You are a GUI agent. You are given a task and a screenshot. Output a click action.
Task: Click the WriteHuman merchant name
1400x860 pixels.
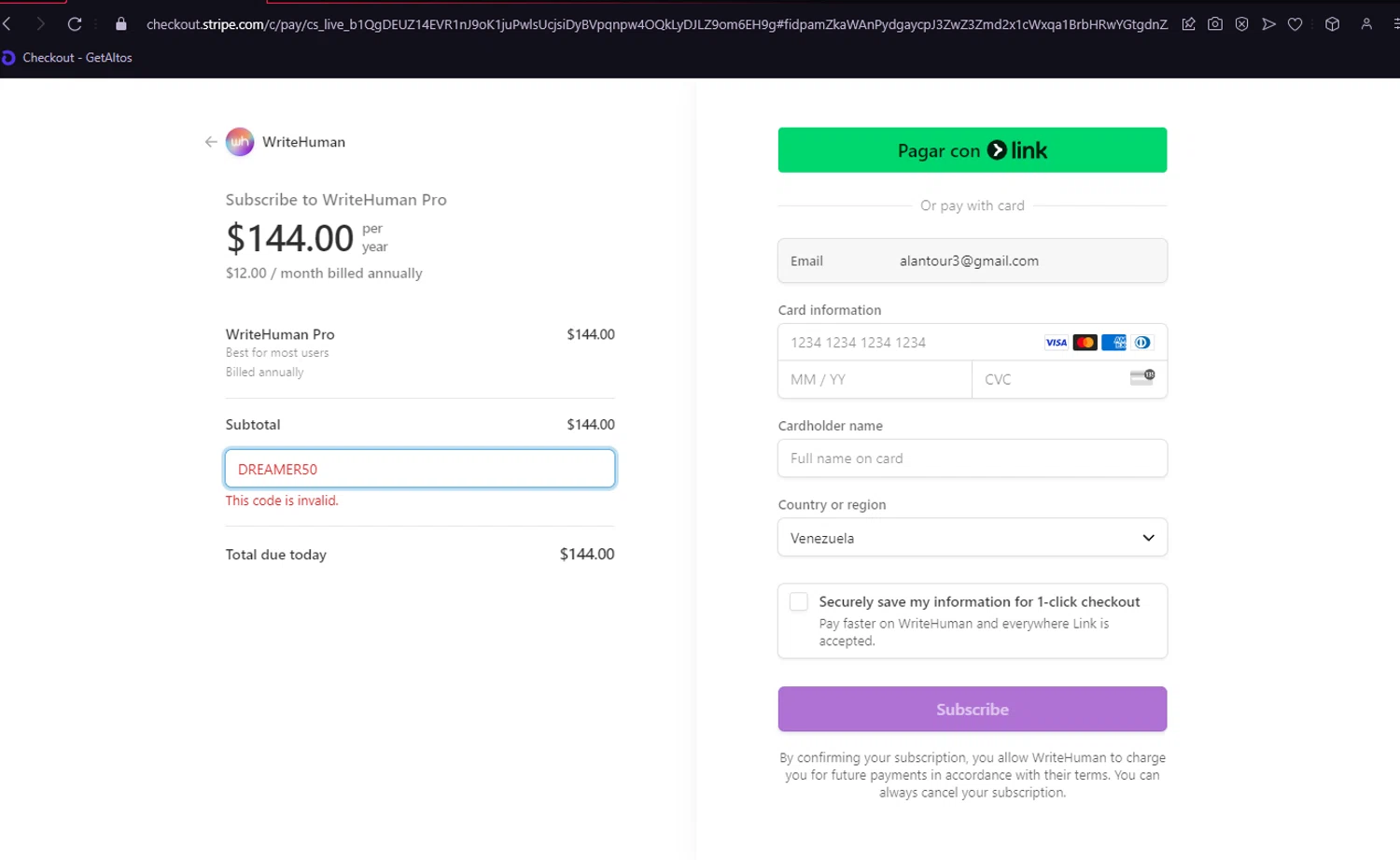click(x=304, y=142)
